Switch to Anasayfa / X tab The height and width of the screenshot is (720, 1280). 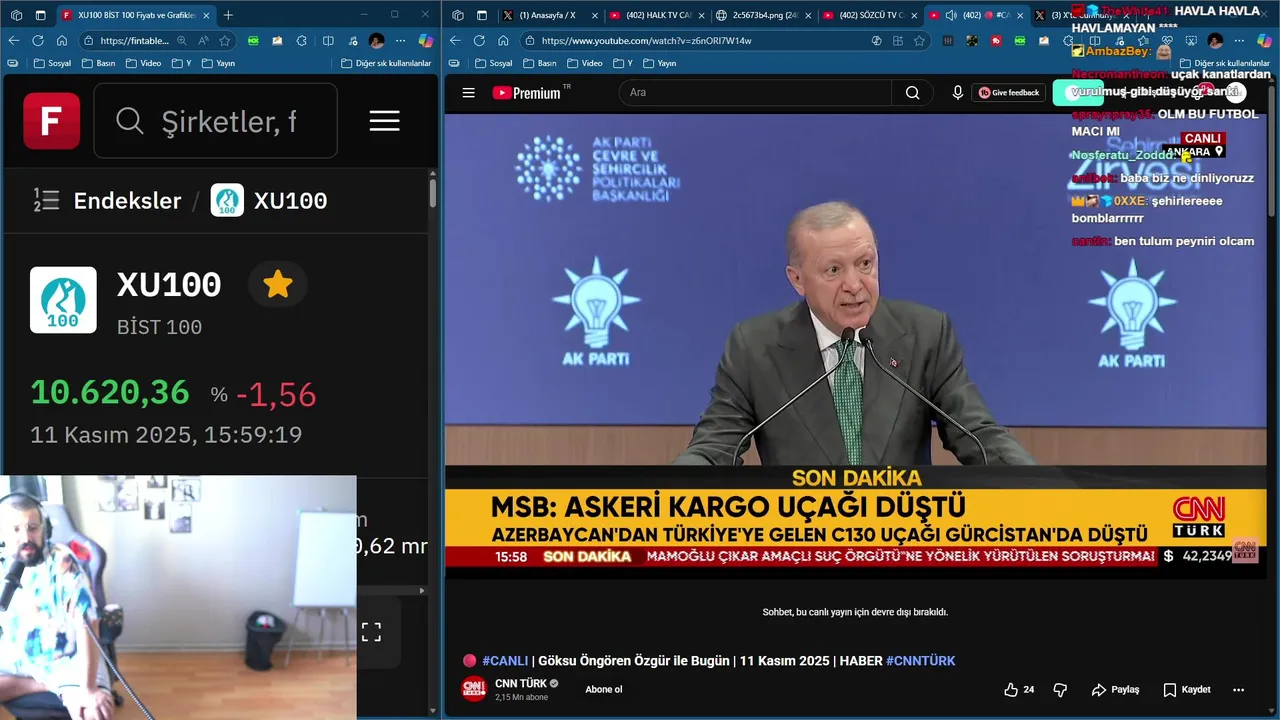point(547,15)
